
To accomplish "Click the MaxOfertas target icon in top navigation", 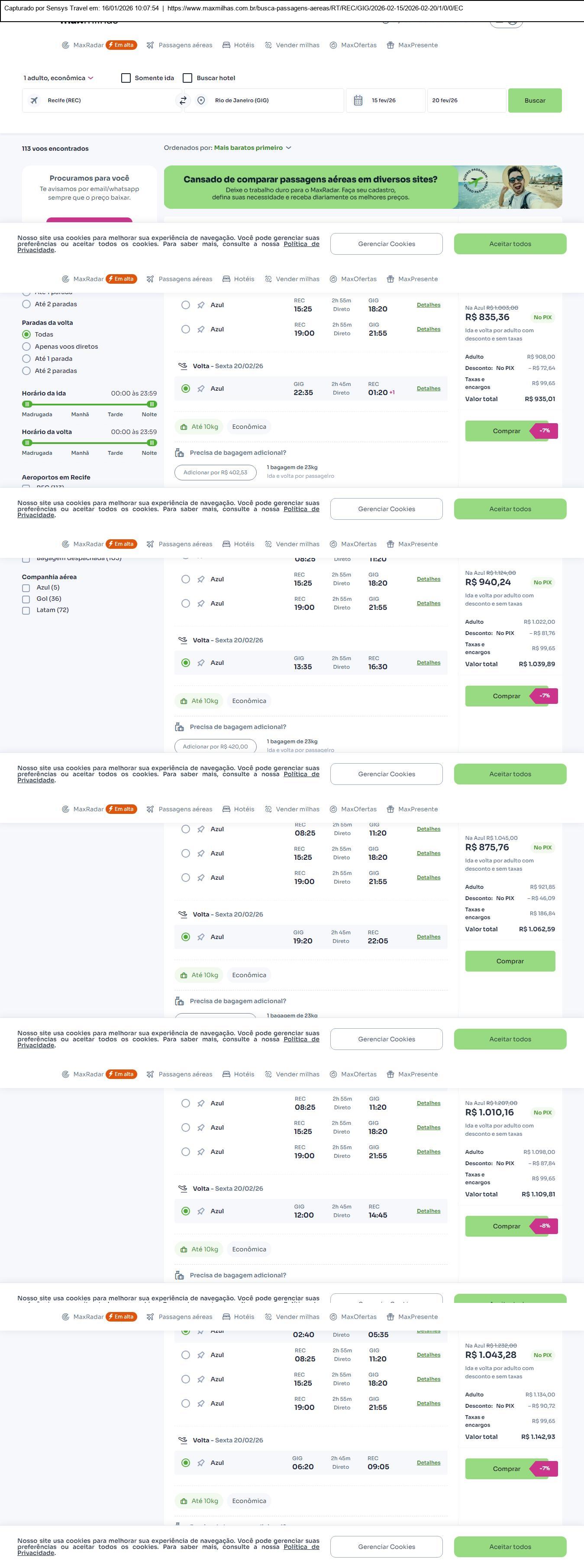I will coord(333,45).
